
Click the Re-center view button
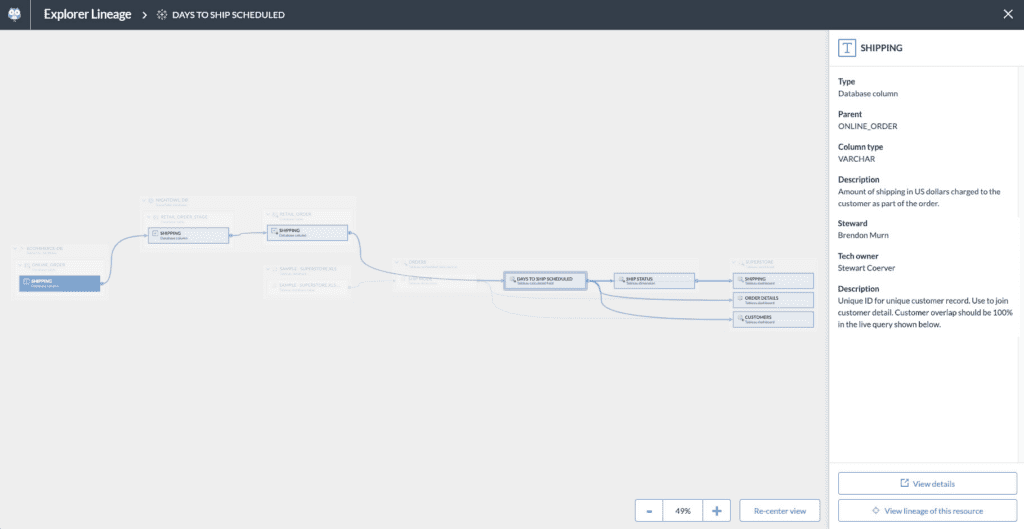point(780,511)
